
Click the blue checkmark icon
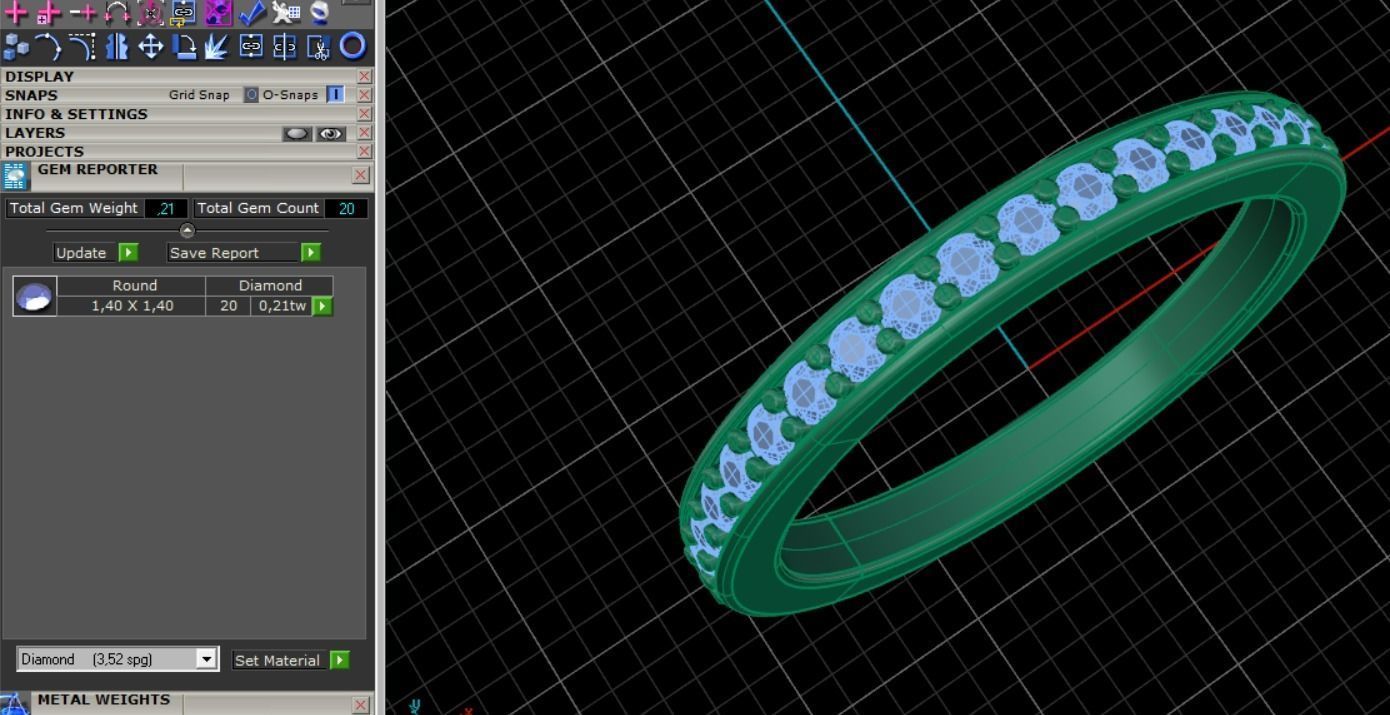[252, 12]
